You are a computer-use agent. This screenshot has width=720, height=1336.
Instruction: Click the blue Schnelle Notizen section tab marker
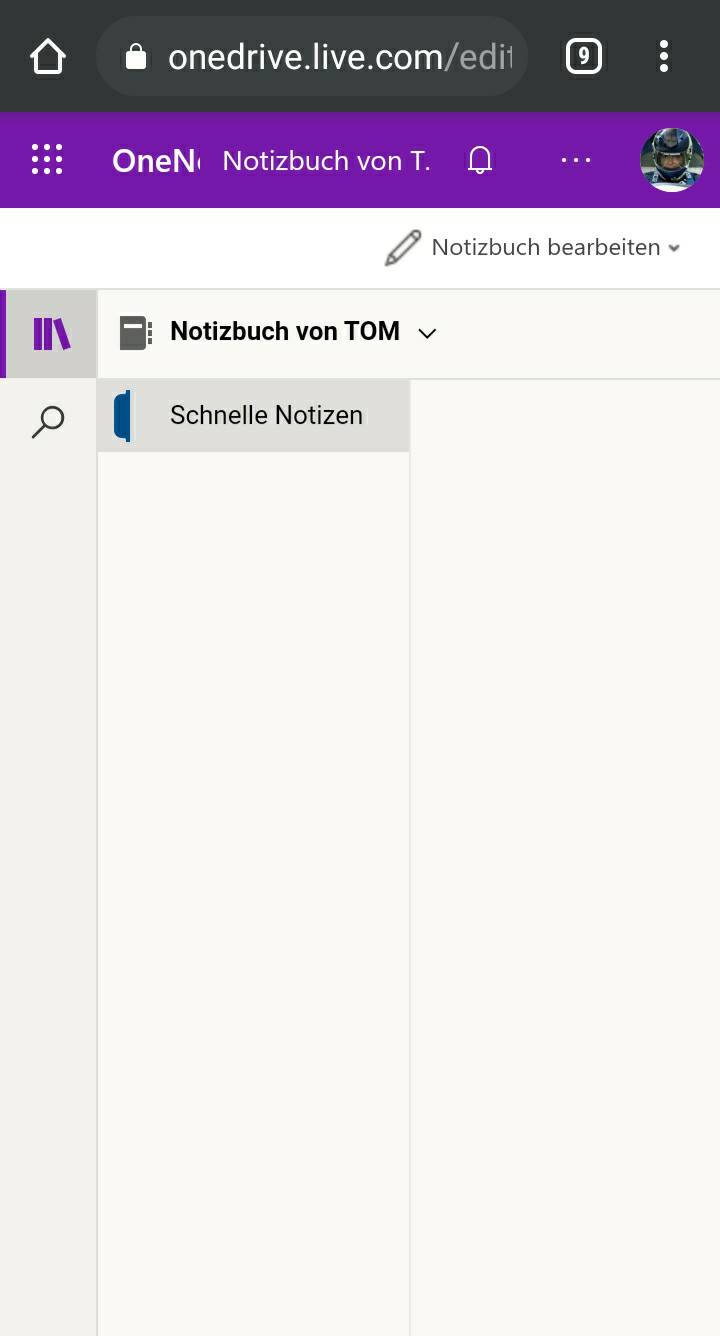(123, 416)
